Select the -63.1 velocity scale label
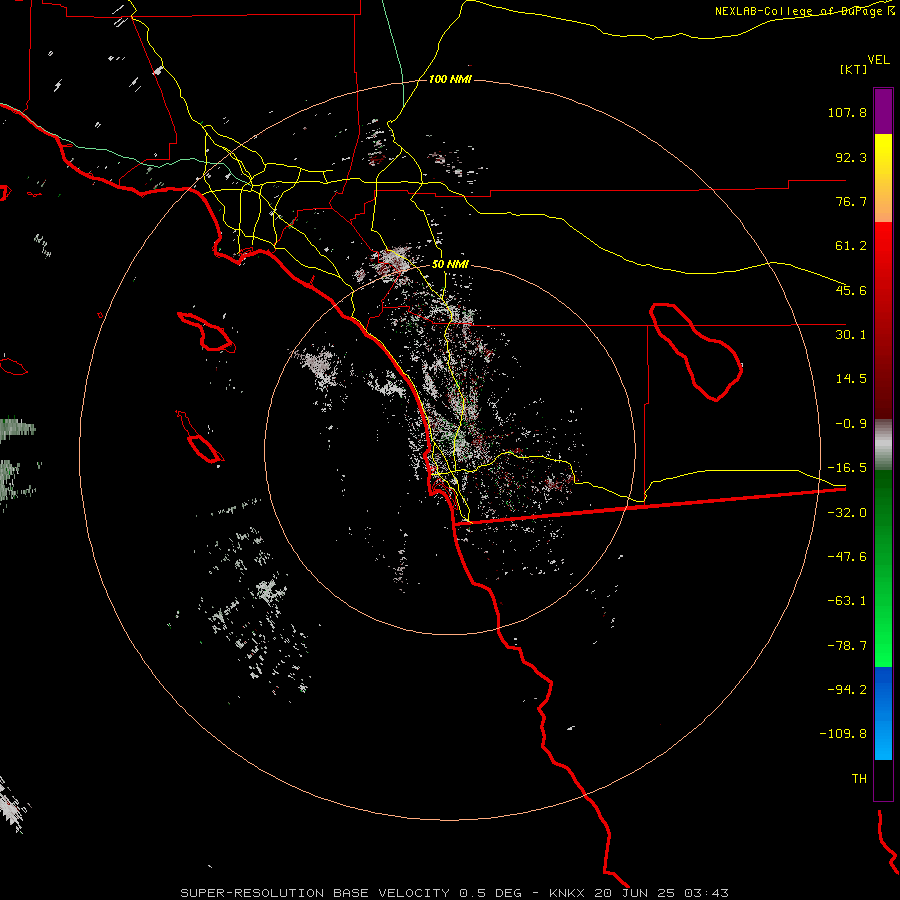 tap(847, 601)
